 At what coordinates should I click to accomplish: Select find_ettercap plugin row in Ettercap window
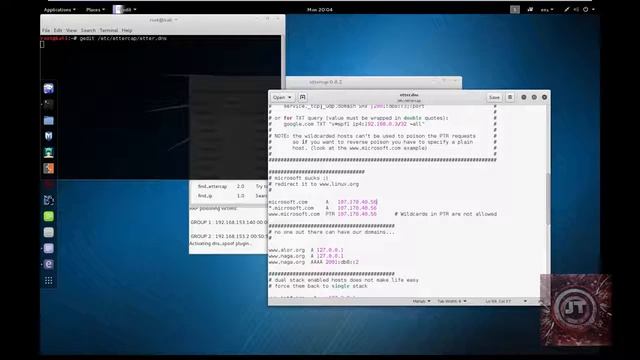click(x=229, y=187)
